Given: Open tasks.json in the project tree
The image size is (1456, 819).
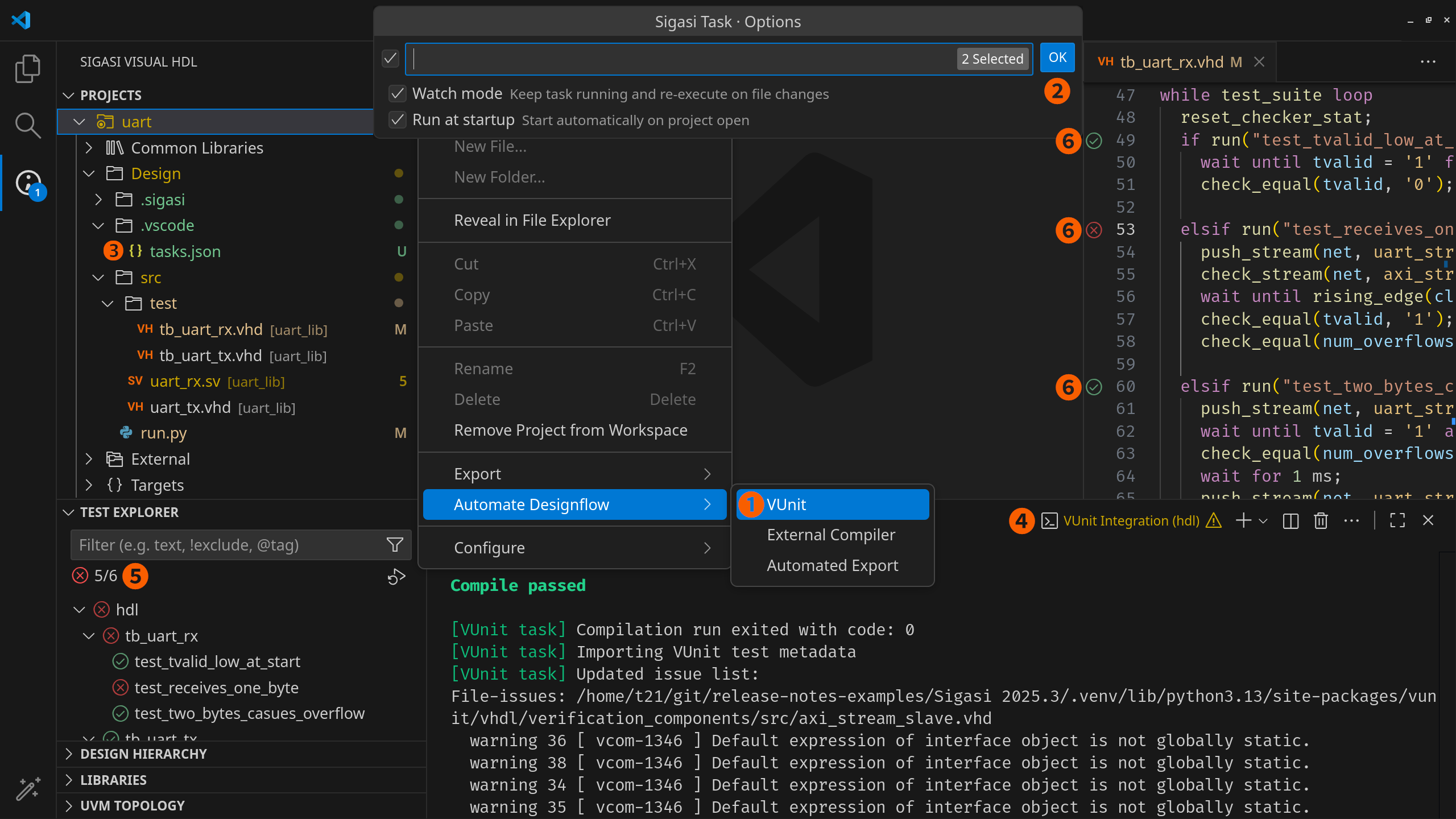Looking at the screenshot, I should click(x=185, y=251).
